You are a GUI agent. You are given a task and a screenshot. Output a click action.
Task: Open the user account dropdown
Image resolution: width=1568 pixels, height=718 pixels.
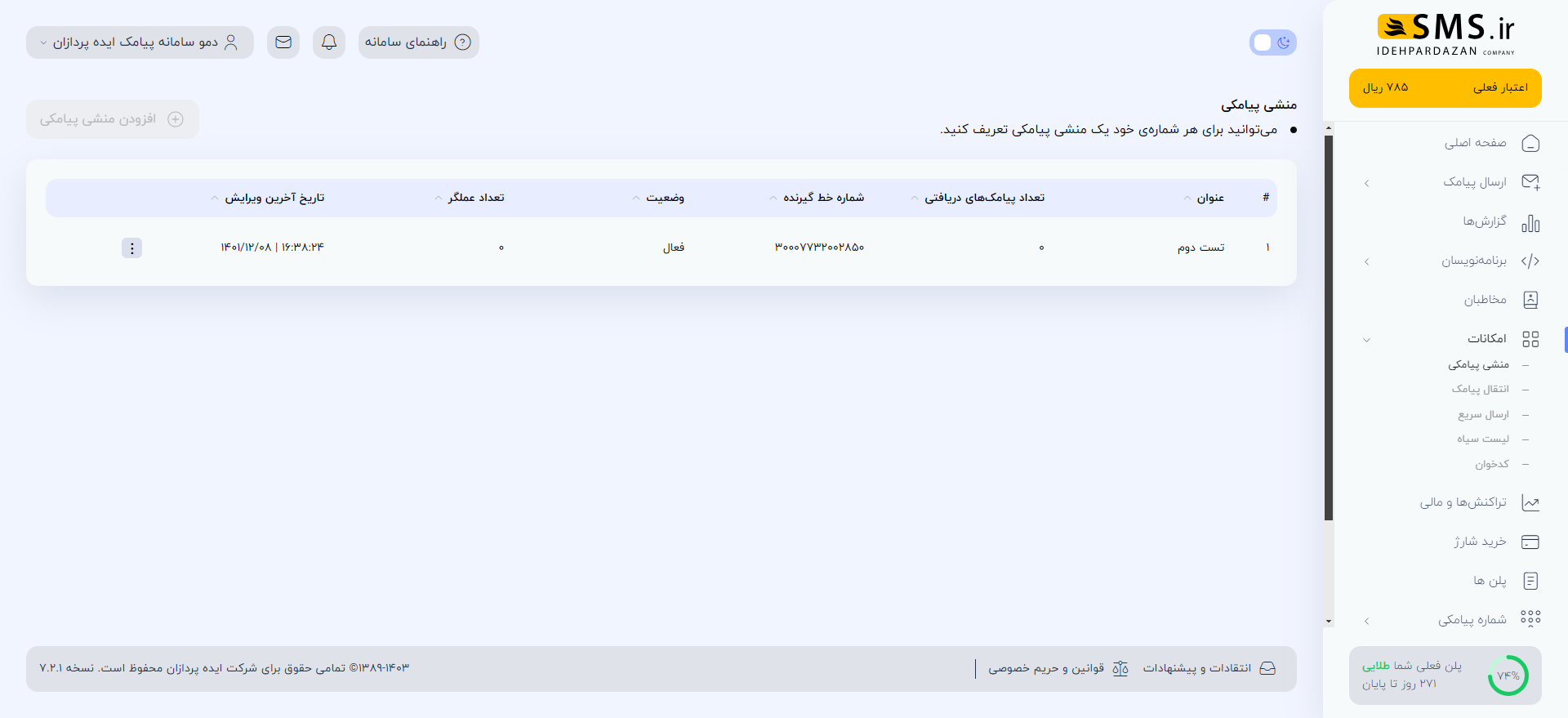coord(140,42)
